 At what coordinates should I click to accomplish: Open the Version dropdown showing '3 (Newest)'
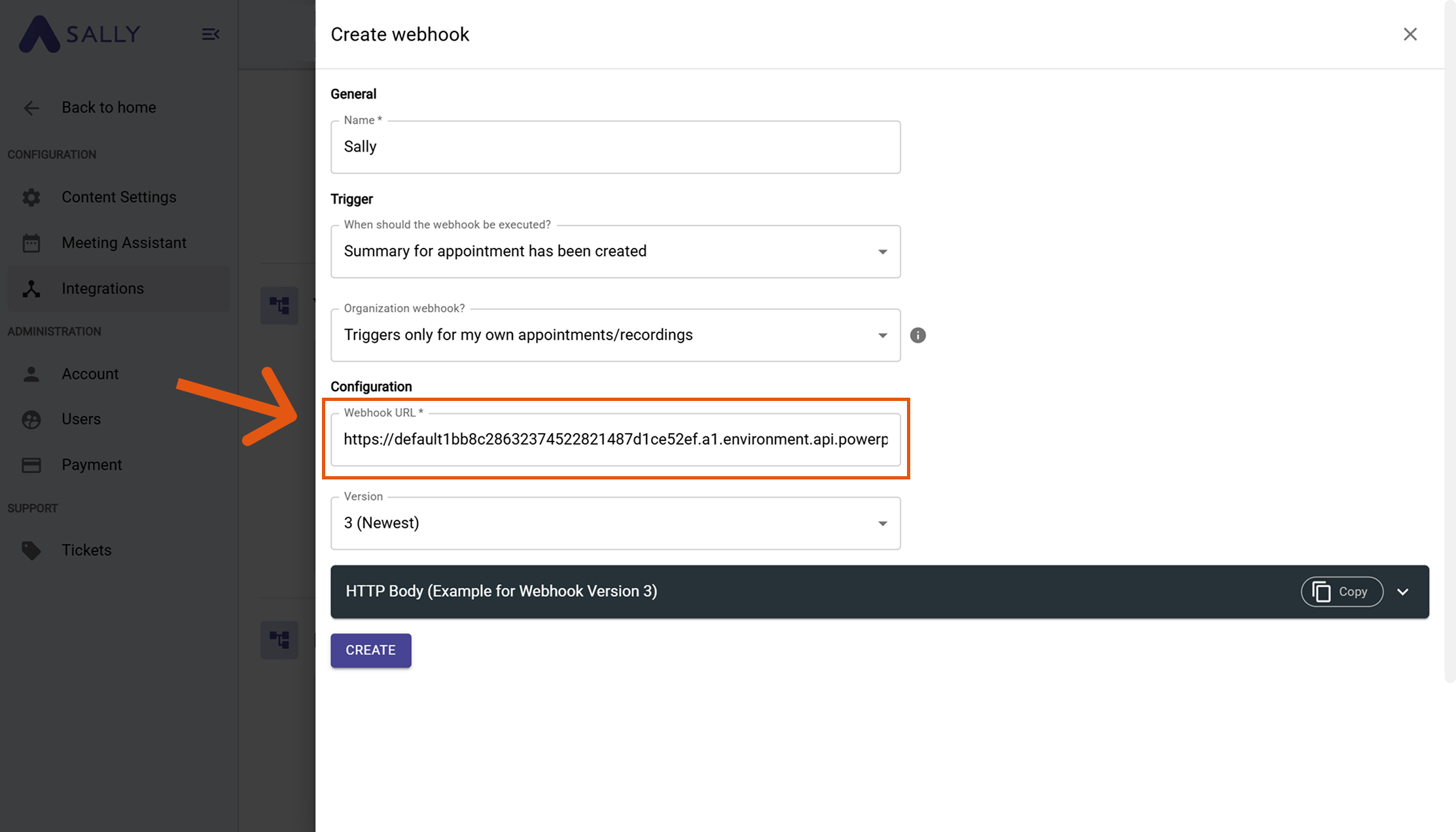coord(883,523)
